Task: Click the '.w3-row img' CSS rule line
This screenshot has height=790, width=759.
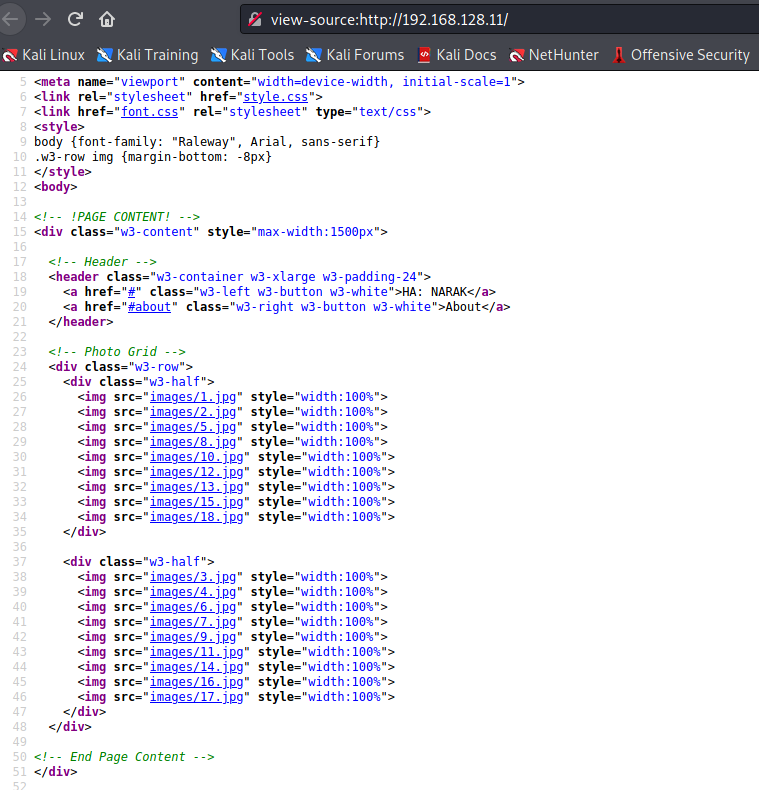Action: (x=153, y=157)
